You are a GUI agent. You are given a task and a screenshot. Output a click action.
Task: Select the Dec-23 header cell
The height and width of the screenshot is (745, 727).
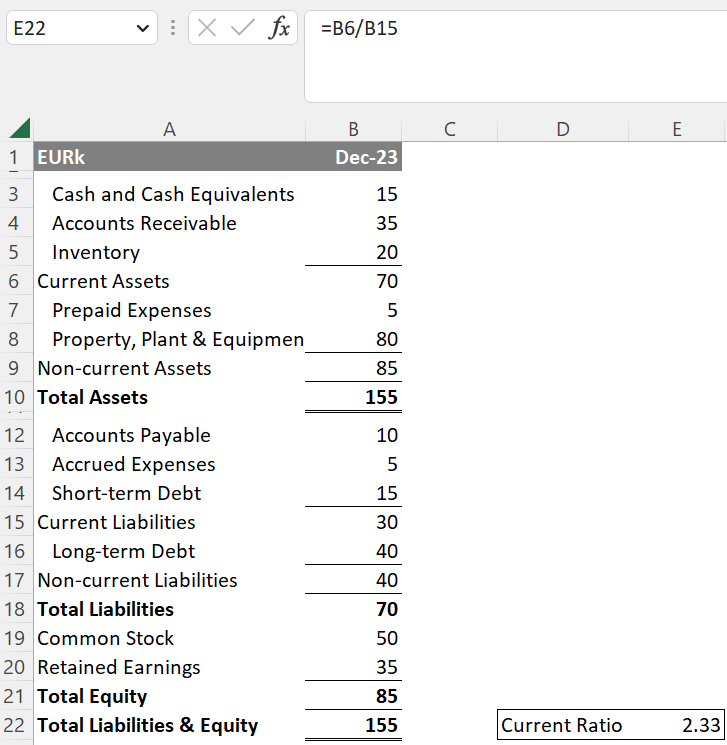353,158
